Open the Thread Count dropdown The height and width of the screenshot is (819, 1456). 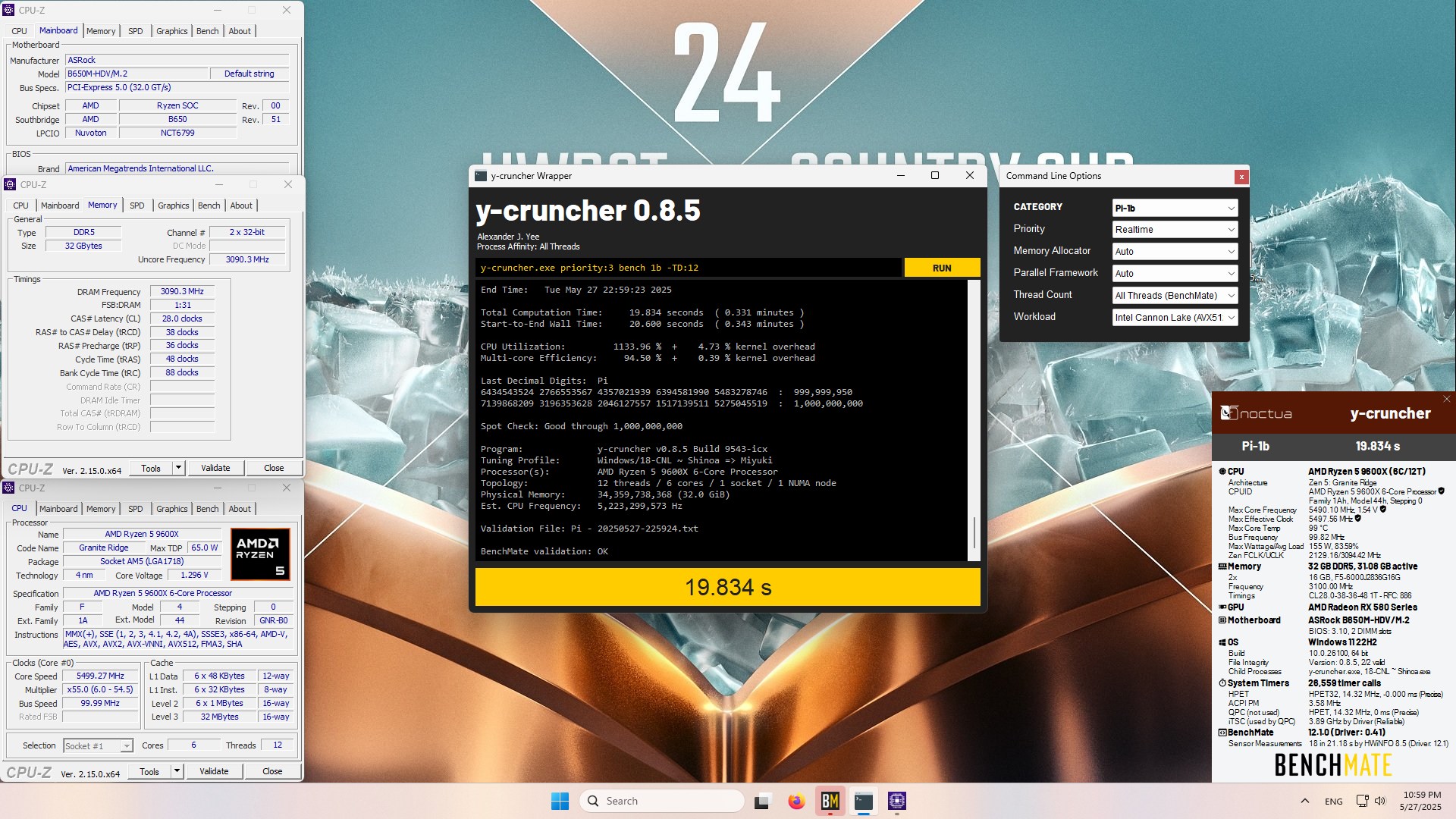pyautogui.click(x=1175, y=296)
